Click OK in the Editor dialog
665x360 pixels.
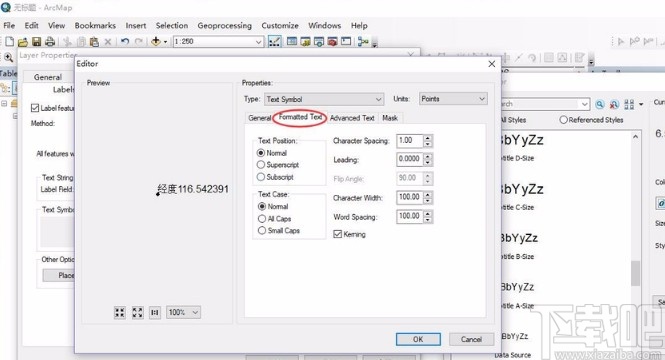click(418, 339)
